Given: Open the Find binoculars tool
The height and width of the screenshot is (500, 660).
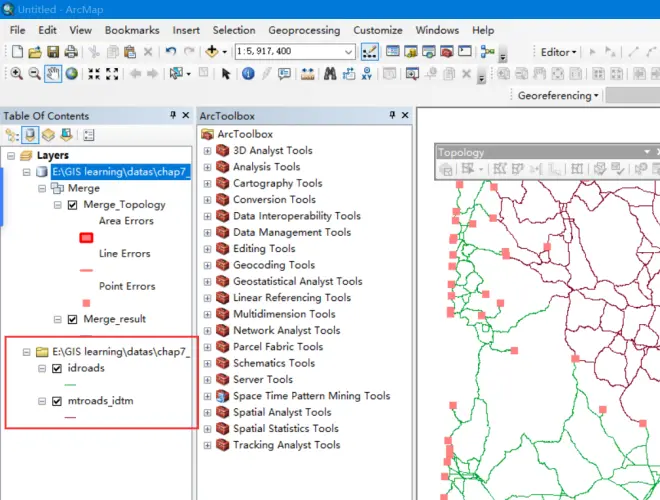Looking at the screenshot, I should coord(330,74).
